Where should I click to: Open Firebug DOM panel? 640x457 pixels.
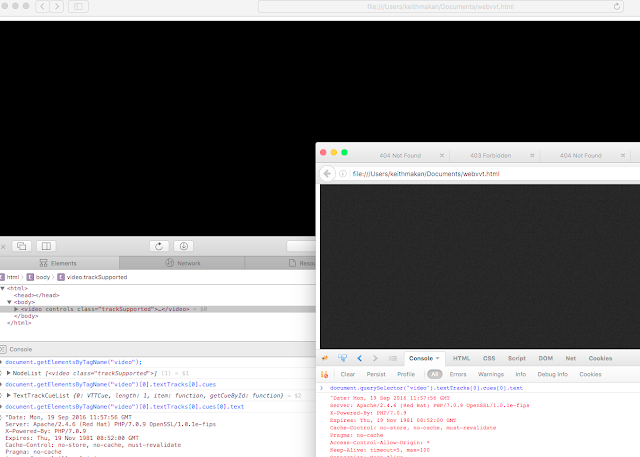click(x=545, y=358)
